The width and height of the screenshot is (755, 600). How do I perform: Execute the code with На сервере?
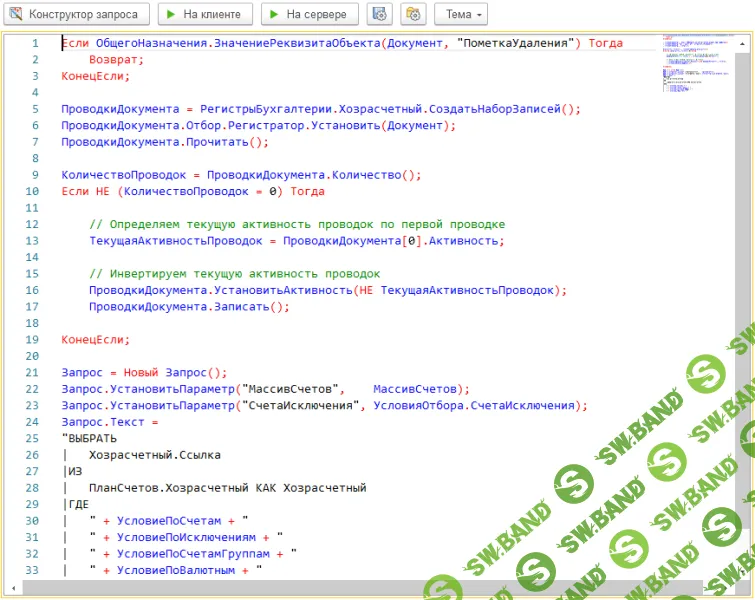[310, 14]
